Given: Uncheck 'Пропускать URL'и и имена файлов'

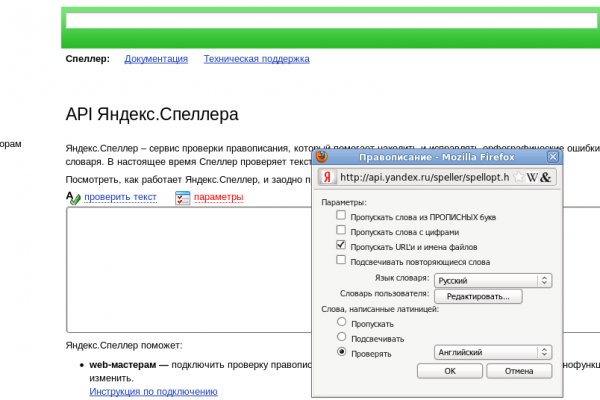Looking at the screenshot, I should (342, 245).
